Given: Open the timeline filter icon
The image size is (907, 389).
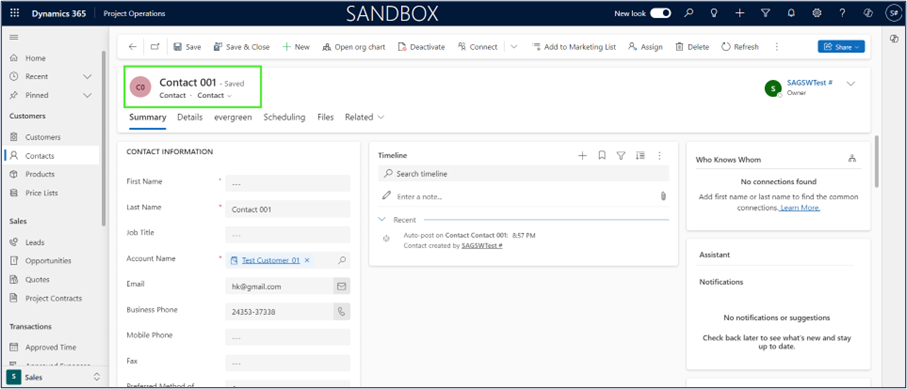Looking at the screenshot, I should pyautogui.click(x=621, y=156).
